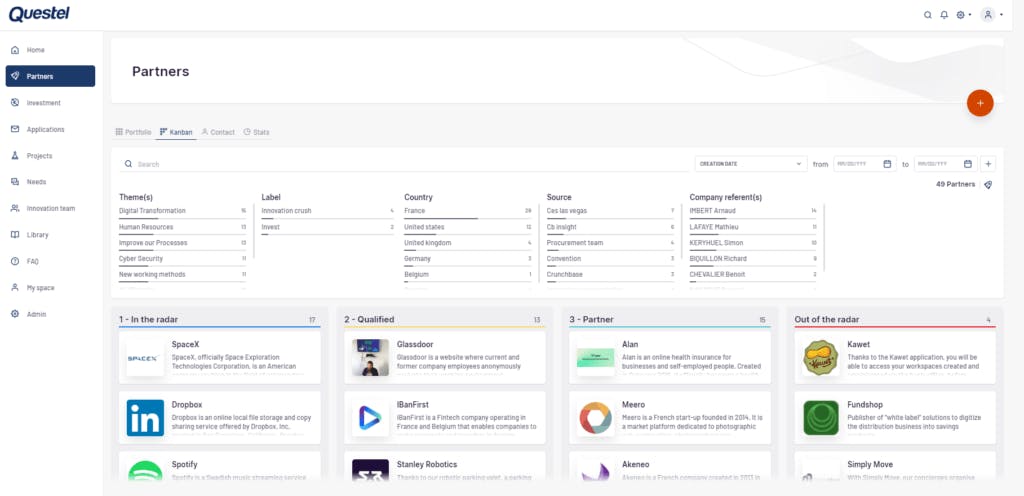This screenshot has width=1024, height=496.
Task: Filter by country United states
Action: [468, 227]
